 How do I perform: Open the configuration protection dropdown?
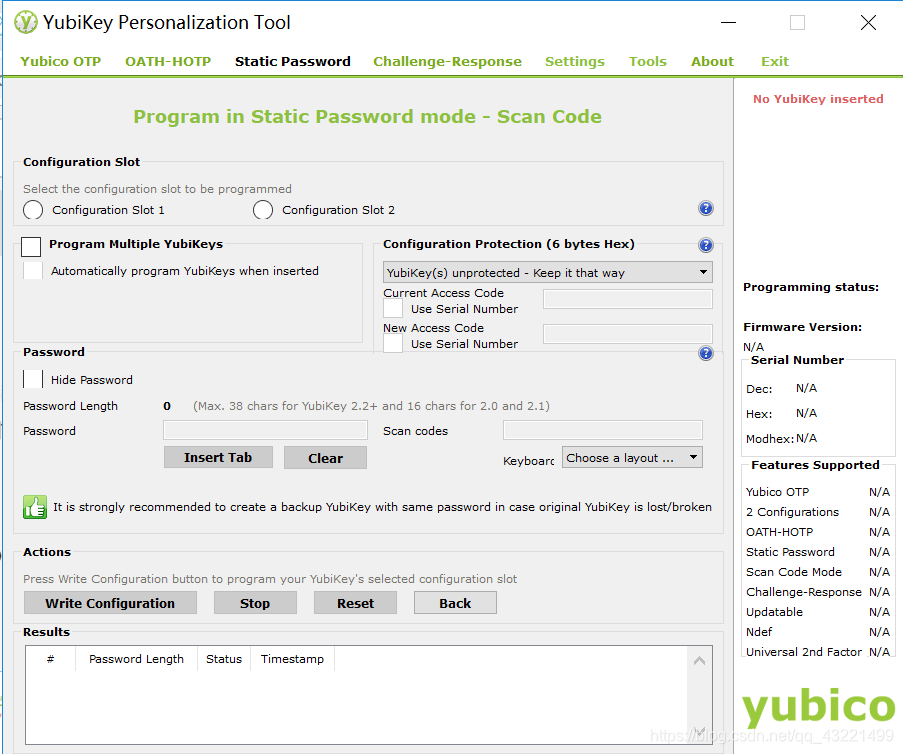click(x=548, y=272)
